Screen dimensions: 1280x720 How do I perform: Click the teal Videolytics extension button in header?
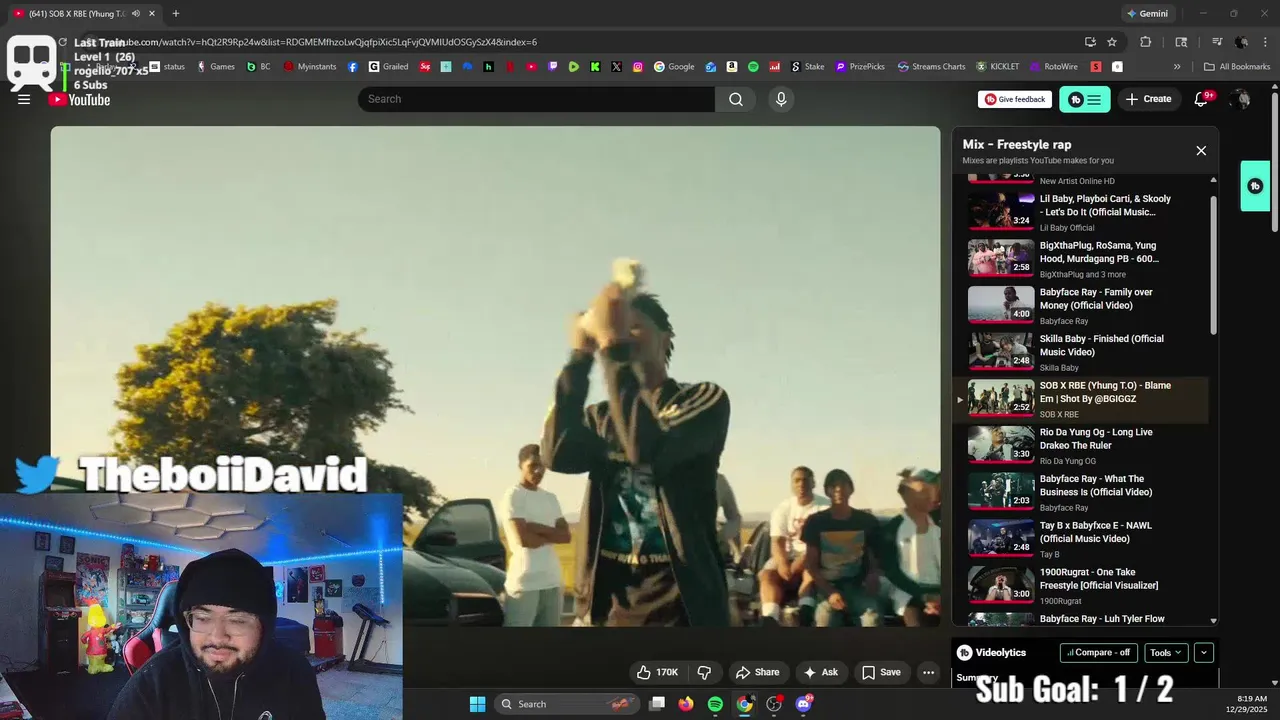1085,99
